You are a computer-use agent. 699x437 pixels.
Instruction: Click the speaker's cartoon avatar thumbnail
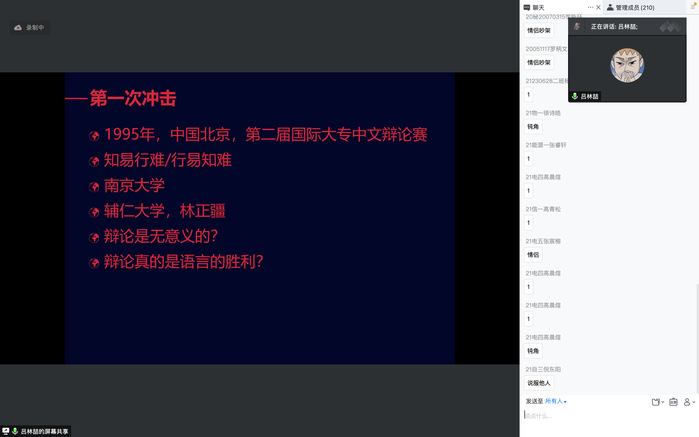pyautogui.click(x=627, y=65)
